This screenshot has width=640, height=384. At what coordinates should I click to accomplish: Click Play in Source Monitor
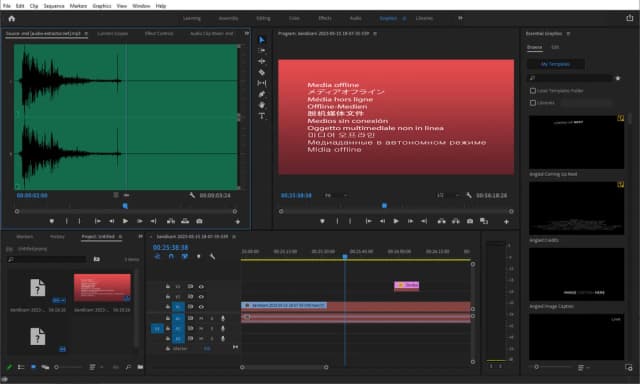pyautogui.click(x=125, y=221)
